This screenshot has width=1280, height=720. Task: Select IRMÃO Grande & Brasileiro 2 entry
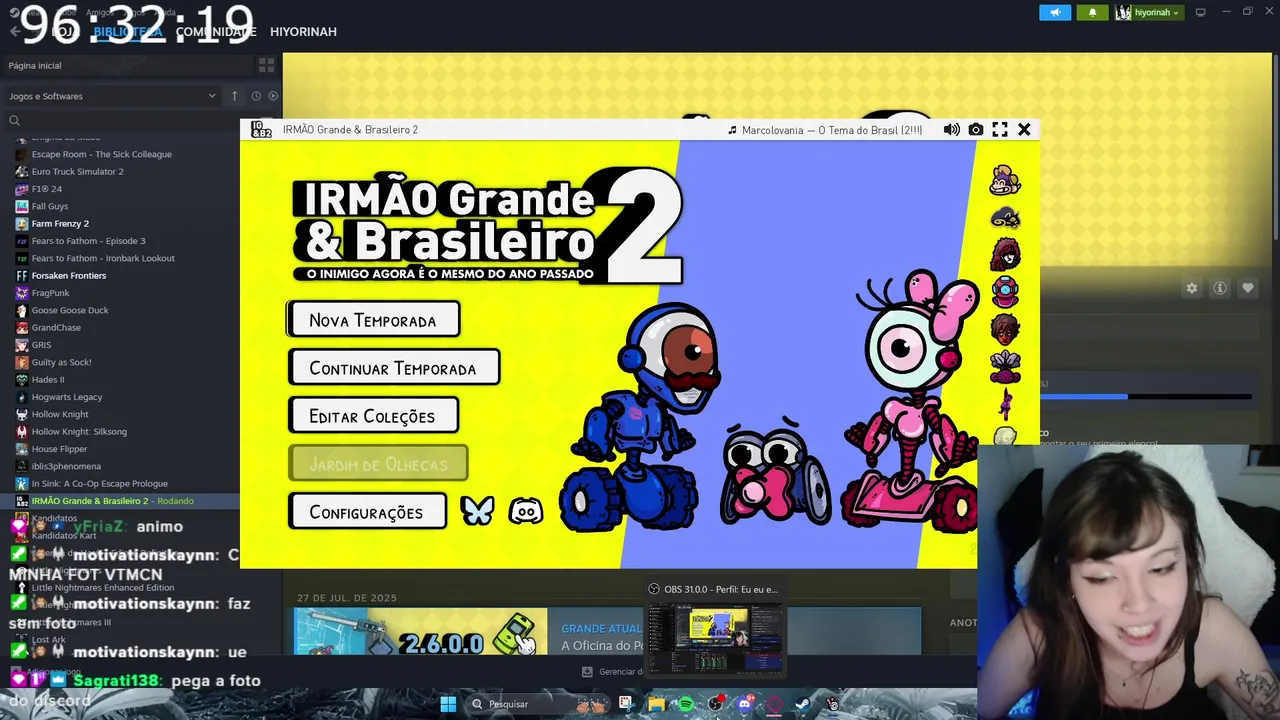click(x=120, y=501)
